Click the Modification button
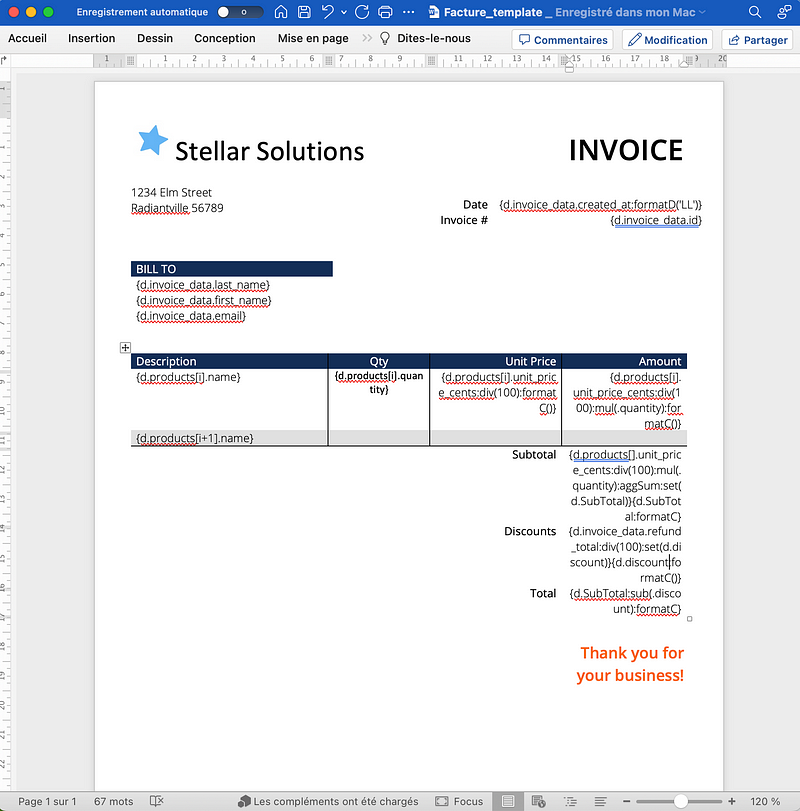The image size is (800, 811). click(x=667, y=40)
